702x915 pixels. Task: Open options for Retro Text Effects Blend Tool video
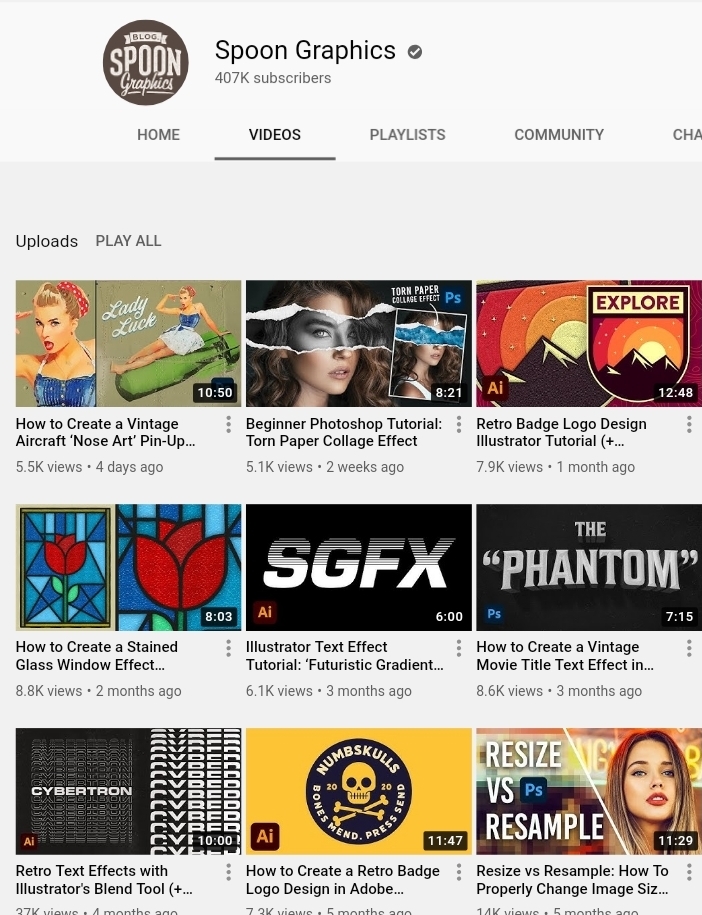point(228,872)
